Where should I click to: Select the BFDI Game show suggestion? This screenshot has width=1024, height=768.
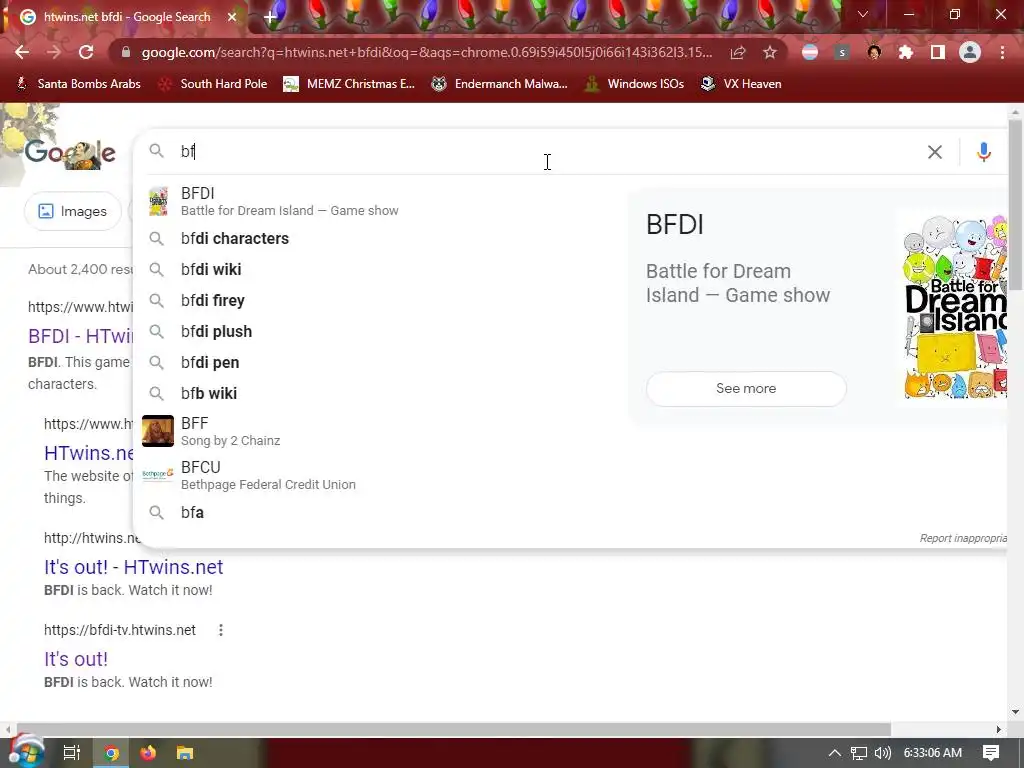click(380, 201)
